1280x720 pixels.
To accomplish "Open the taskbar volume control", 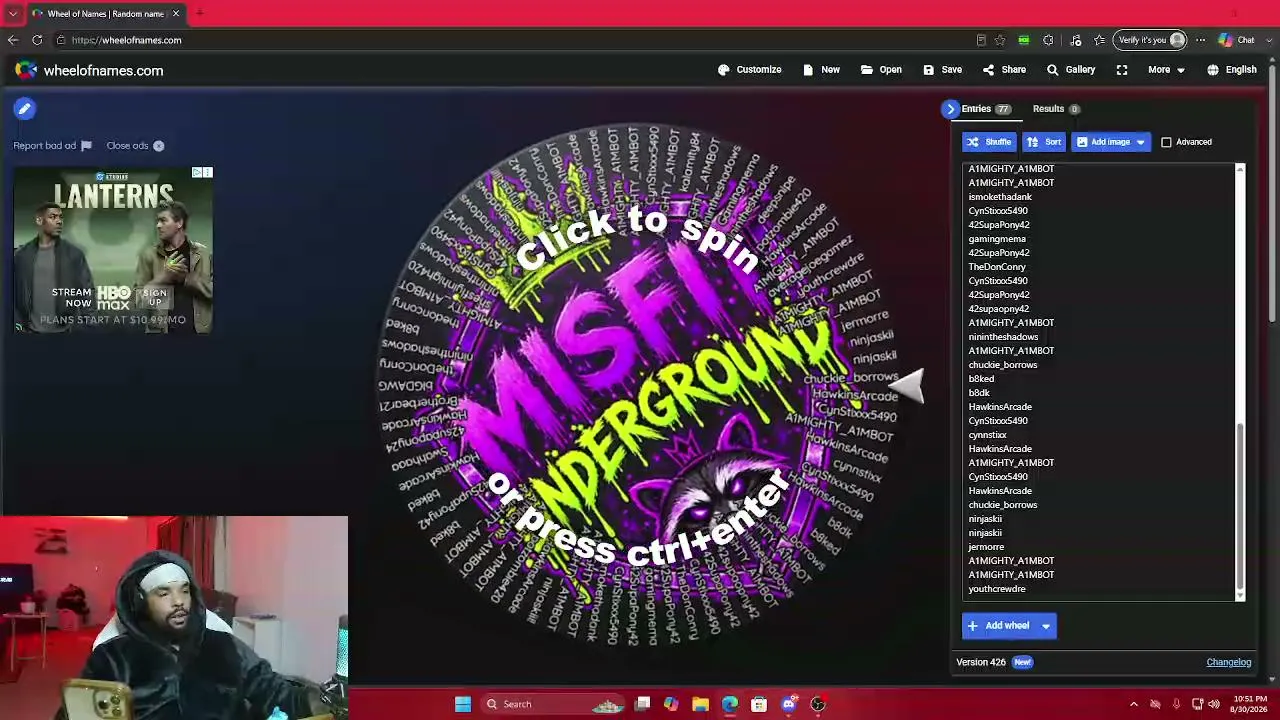I will tap(1214, 704).
